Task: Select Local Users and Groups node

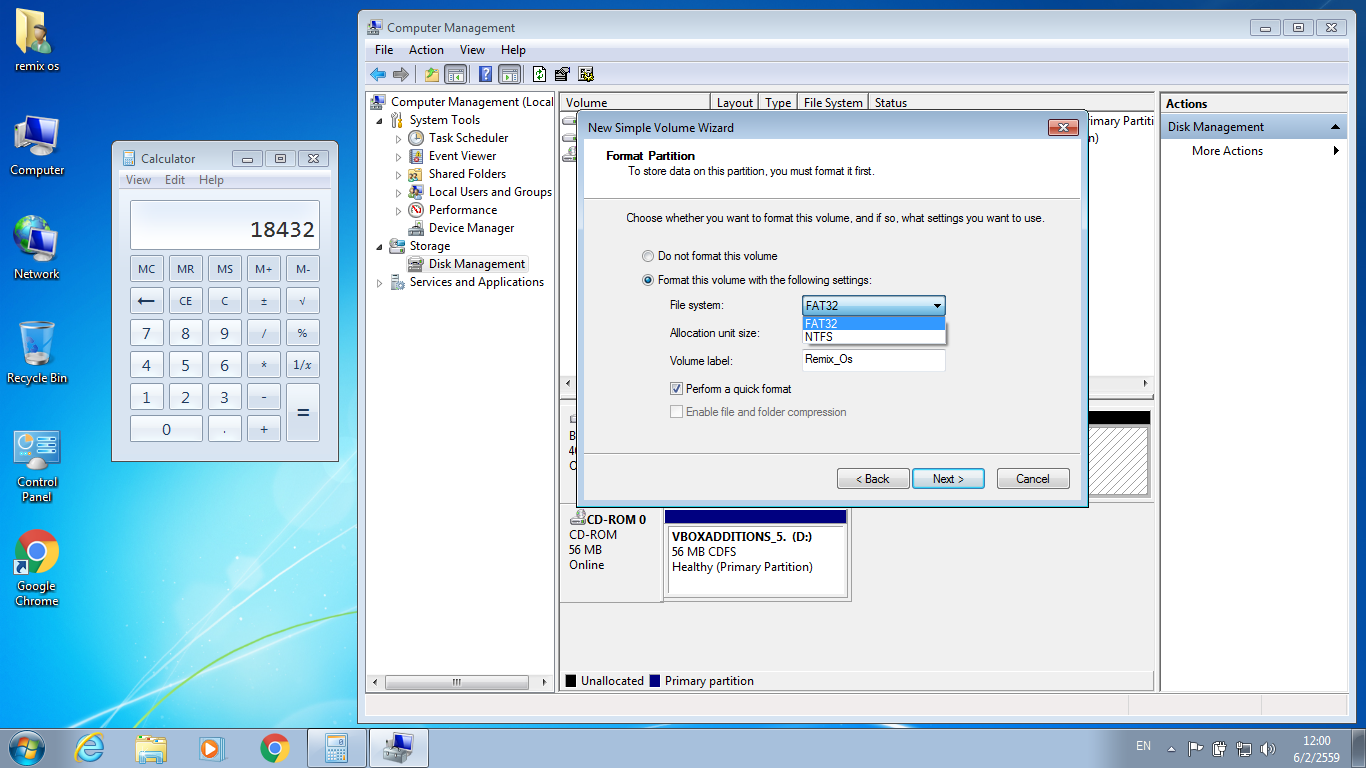Action: coord(490,192)
